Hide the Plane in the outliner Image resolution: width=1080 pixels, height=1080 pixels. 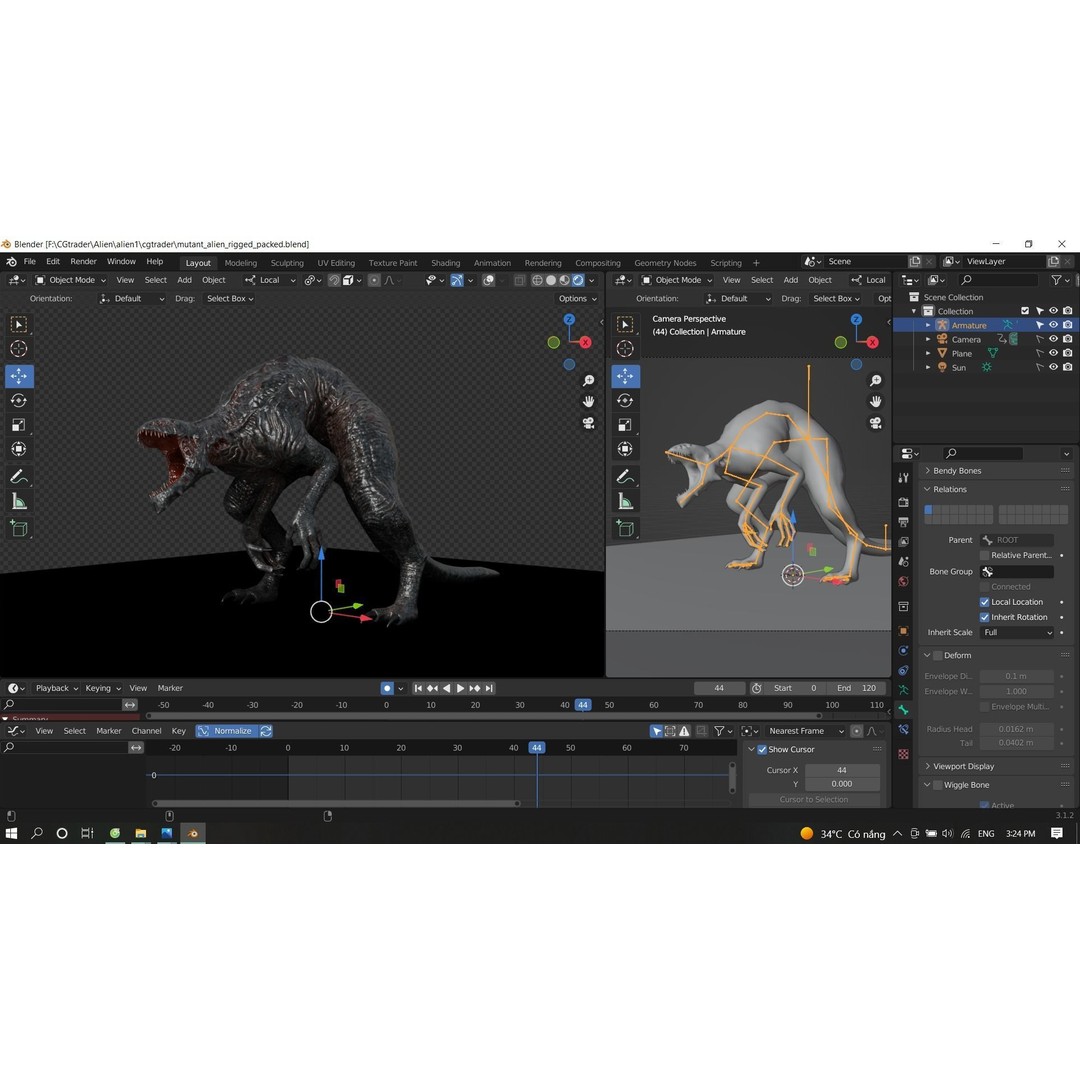(1053, 353)
